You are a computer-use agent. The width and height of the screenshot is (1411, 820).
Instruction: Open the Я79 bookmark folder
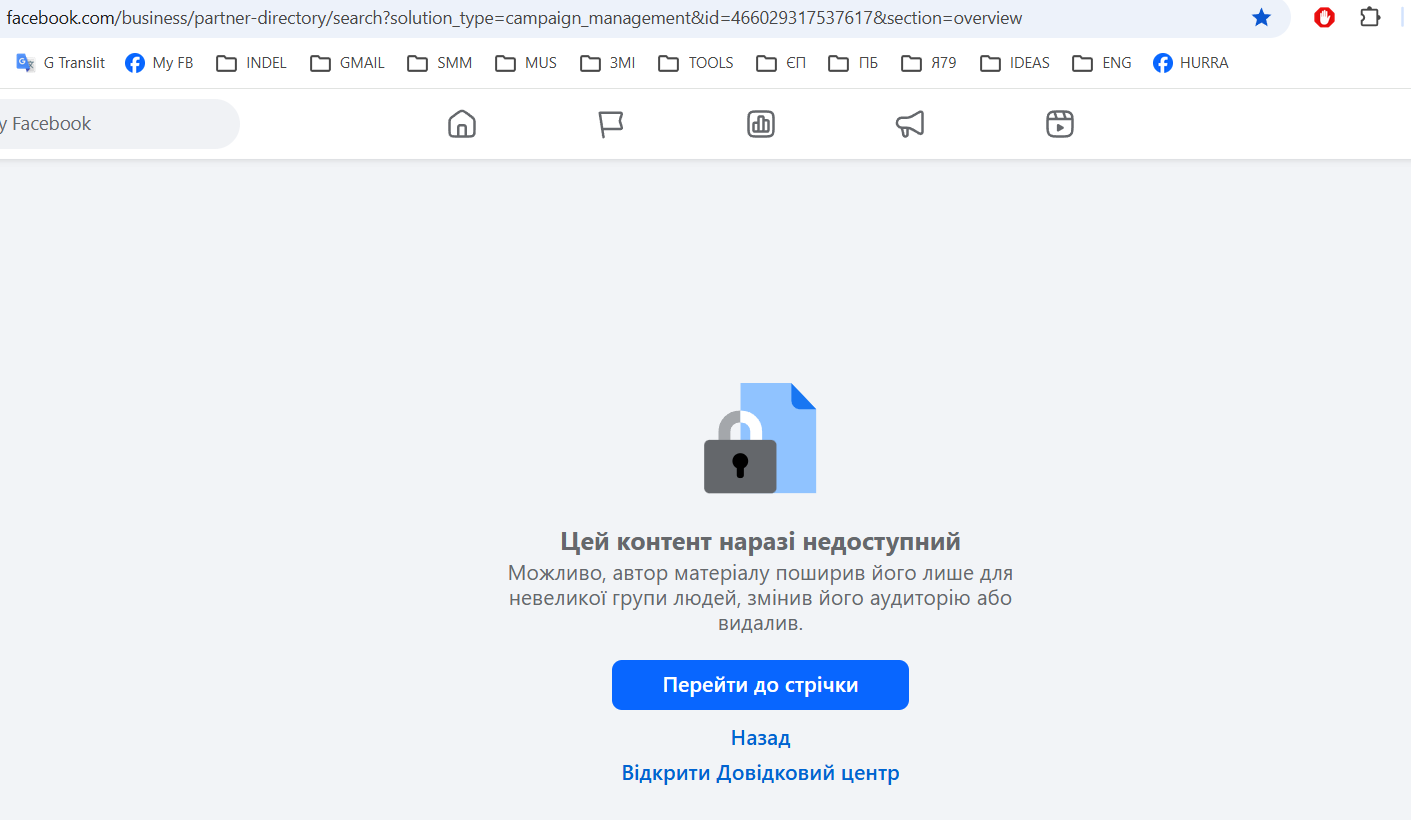(x=929, y=63)
